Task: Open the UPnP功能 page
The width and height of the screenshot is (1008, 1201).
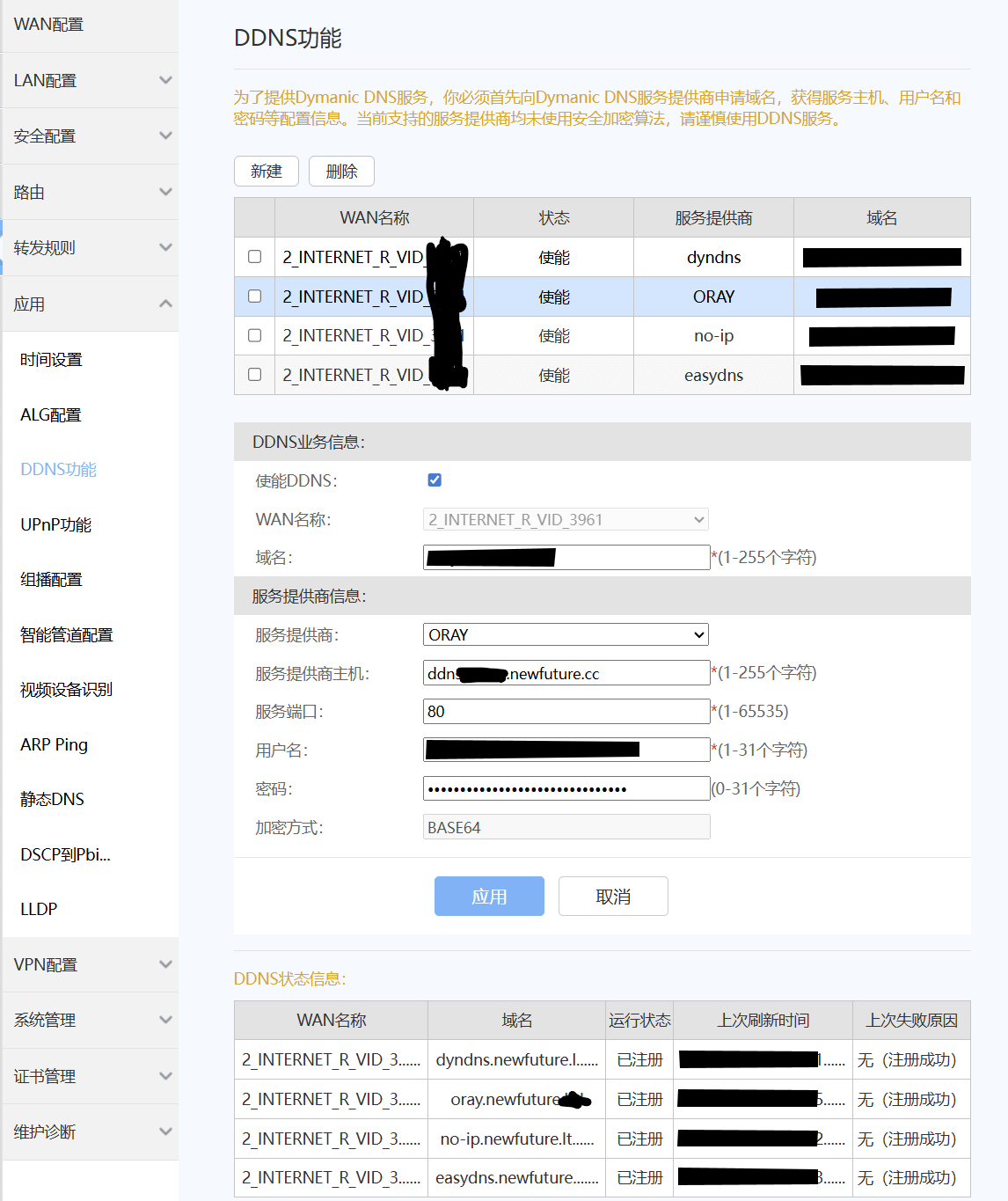Action: tap(55, 524)
